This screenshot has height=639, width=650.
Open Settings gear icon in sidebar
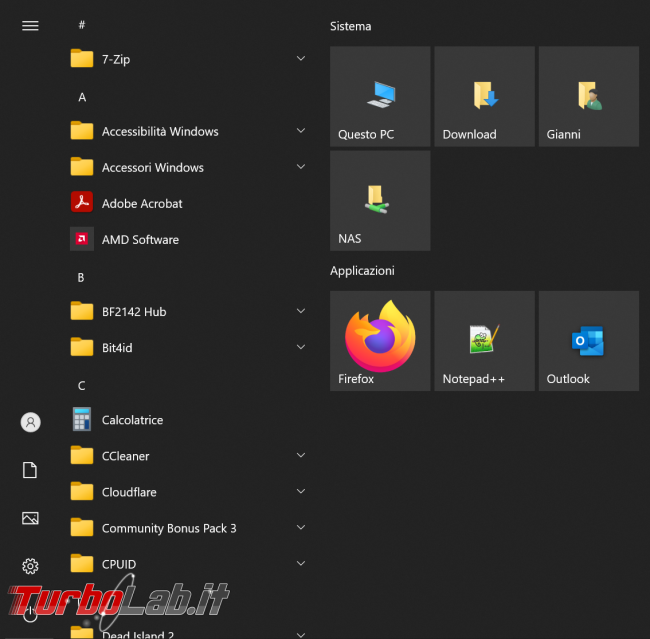click(x=30, y=566)
